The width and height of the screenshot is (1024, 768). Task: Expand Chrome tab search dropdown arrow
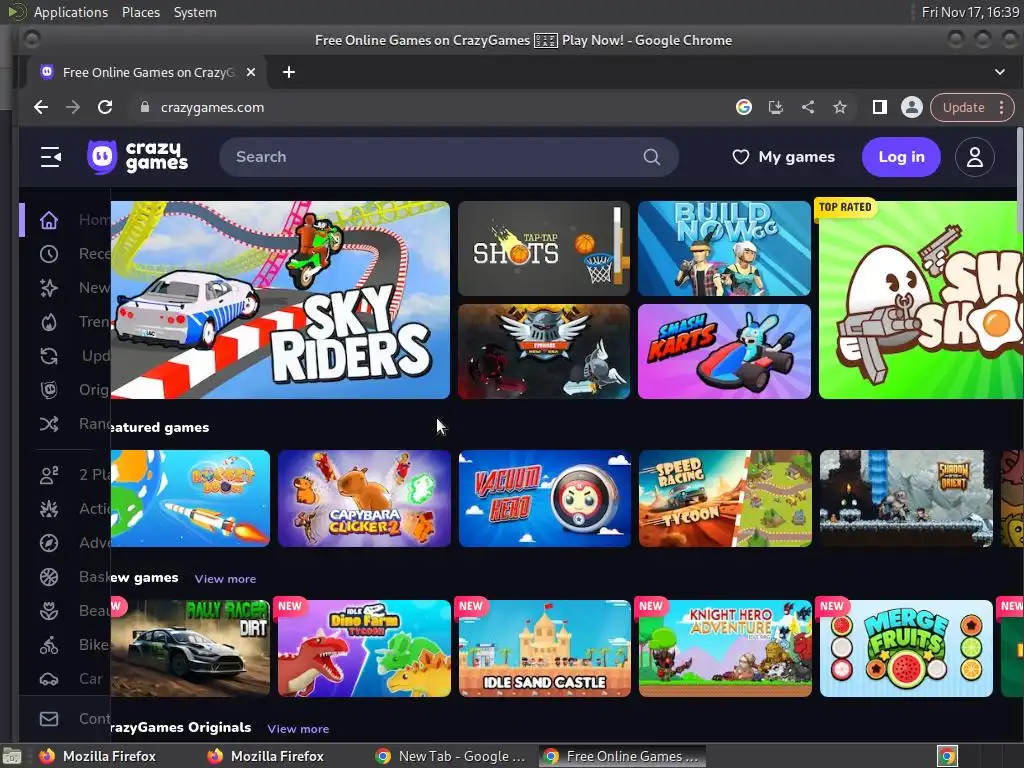point(1000,72)
